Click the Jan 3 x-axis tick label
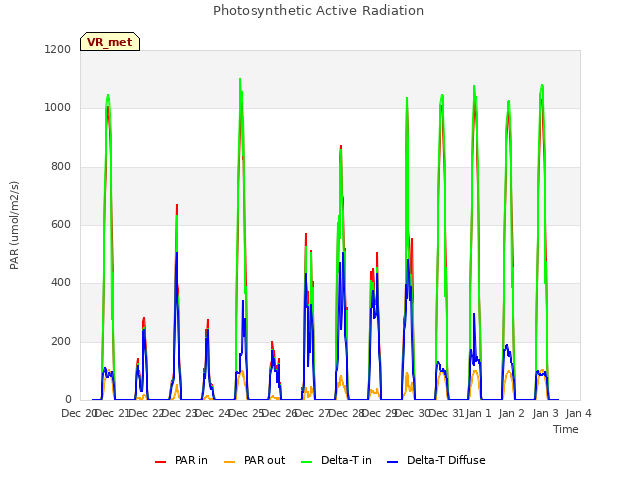 coord(545,413)
